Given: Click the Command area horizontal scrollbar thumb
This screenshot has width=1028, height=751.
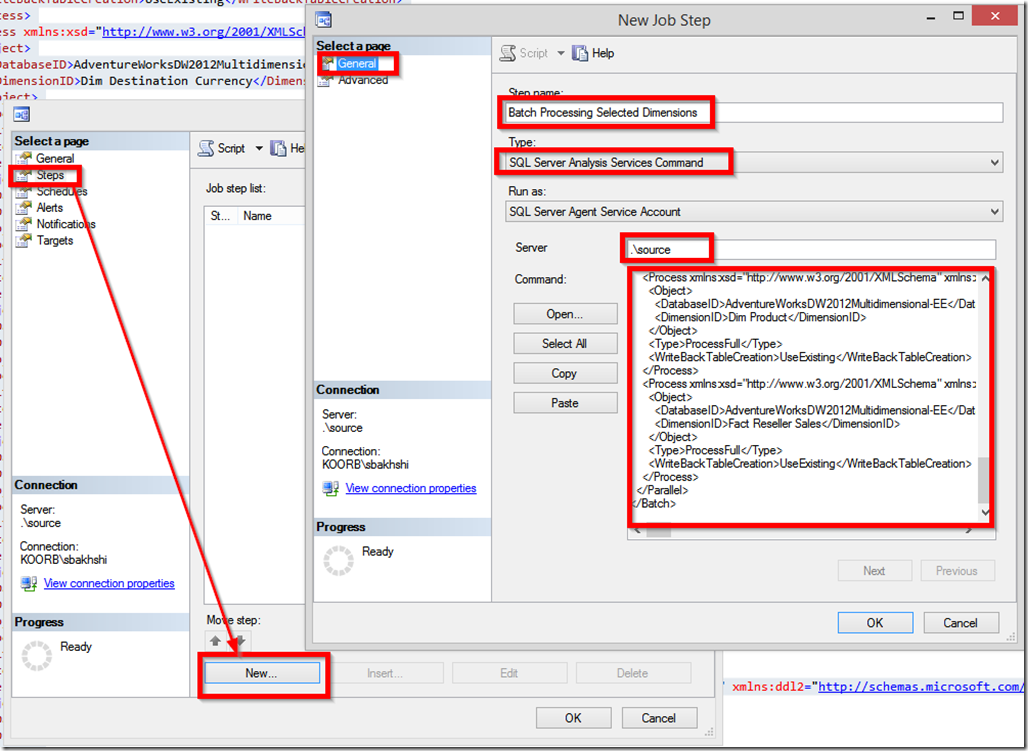Looking at the screenshot, I should (x=659, y=531).
